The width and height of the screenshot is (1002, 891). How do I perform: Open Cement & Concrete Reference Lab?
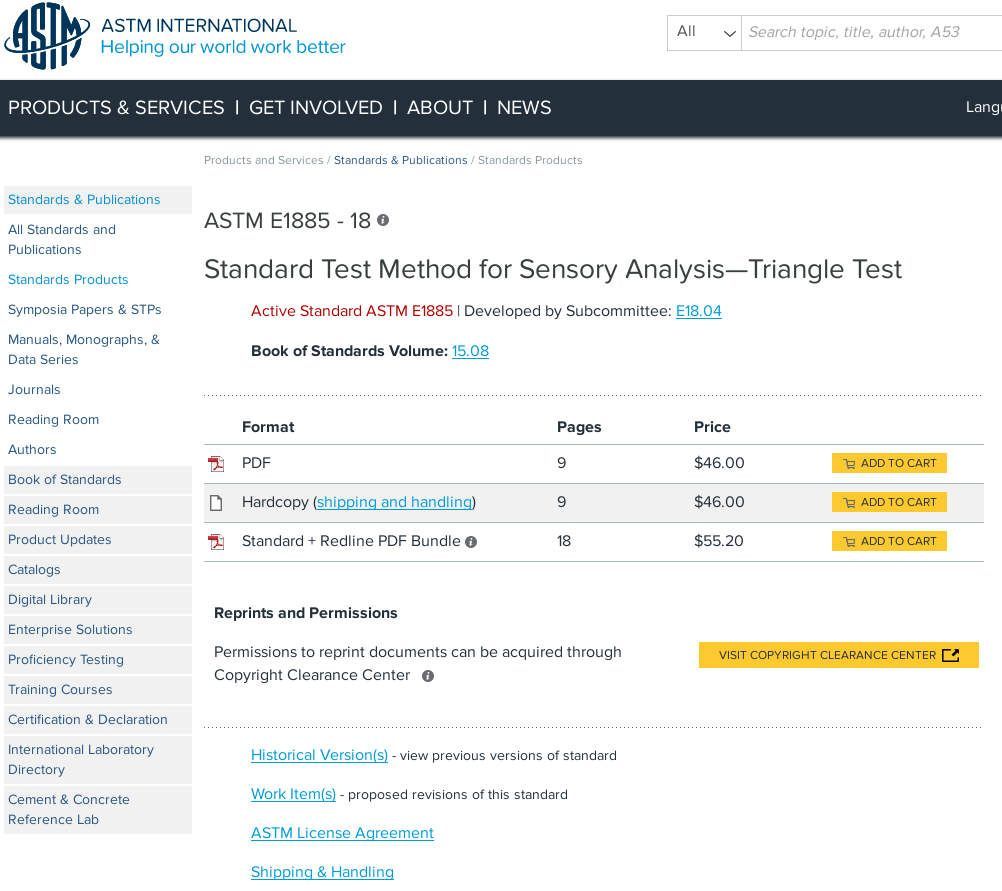[x=97, y=809]
